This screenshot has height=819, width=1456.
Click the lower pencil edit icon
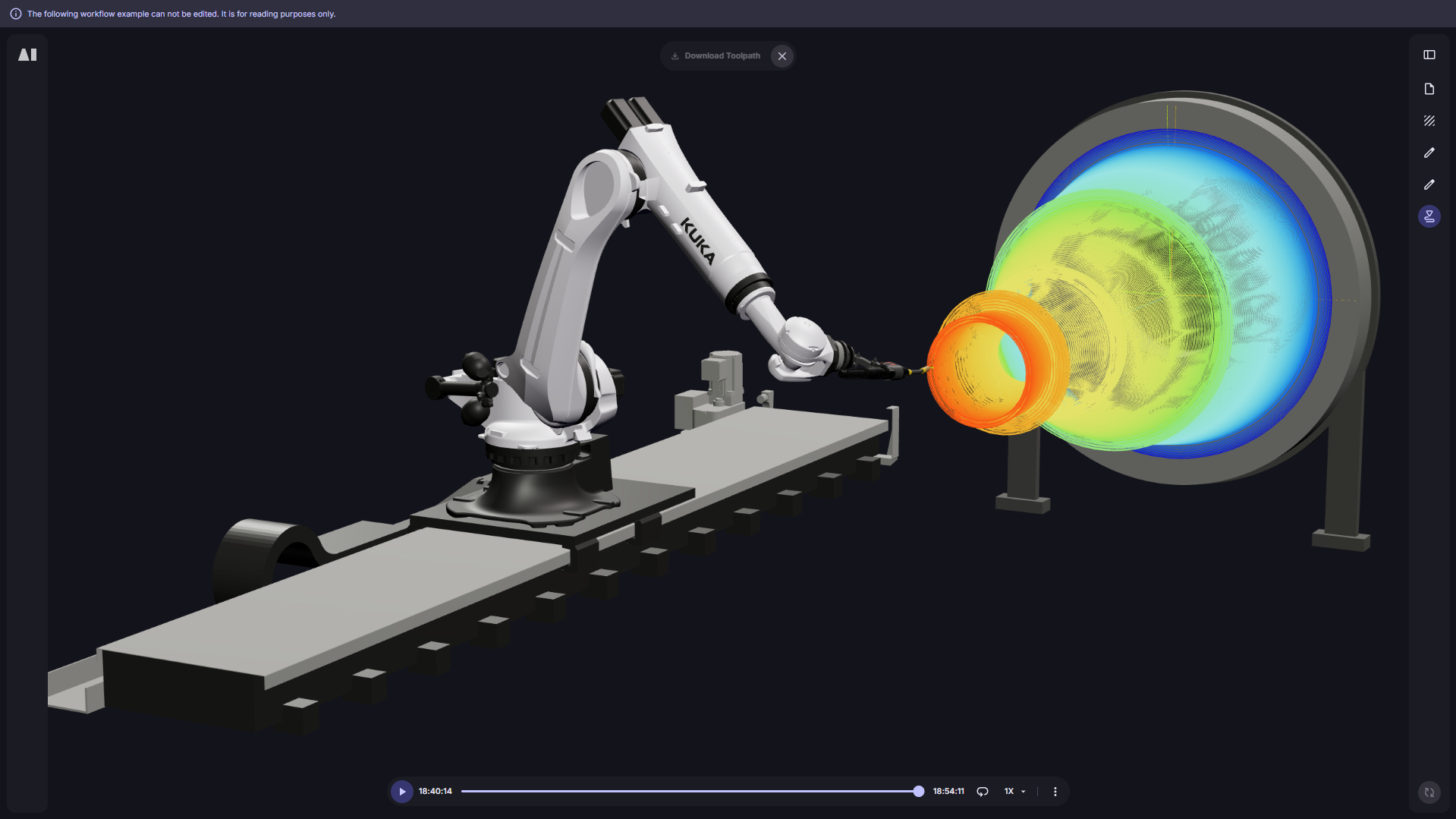click(1429, 184)
